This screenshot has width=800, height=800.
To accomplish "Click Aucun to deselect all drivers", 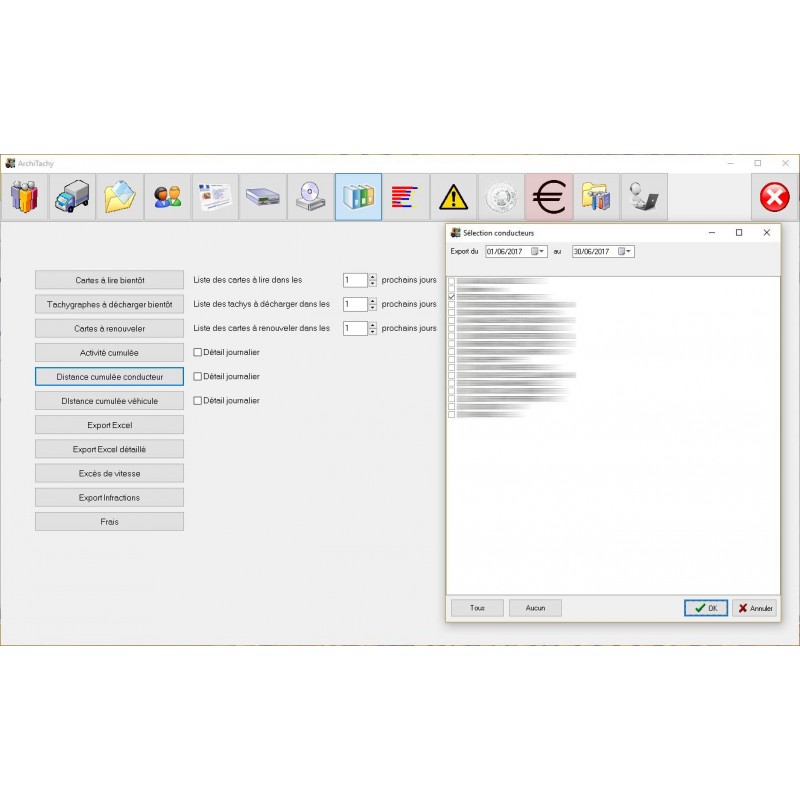I will tap(535, 607).
